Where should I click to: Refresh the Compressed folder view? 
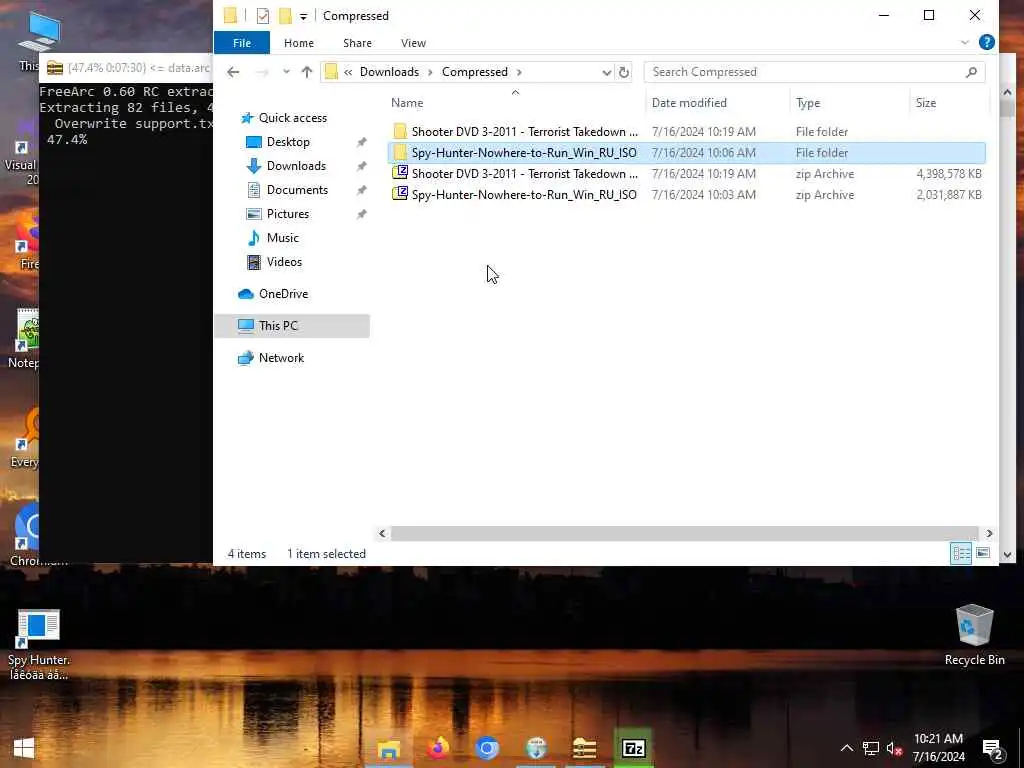coord(624,72)
